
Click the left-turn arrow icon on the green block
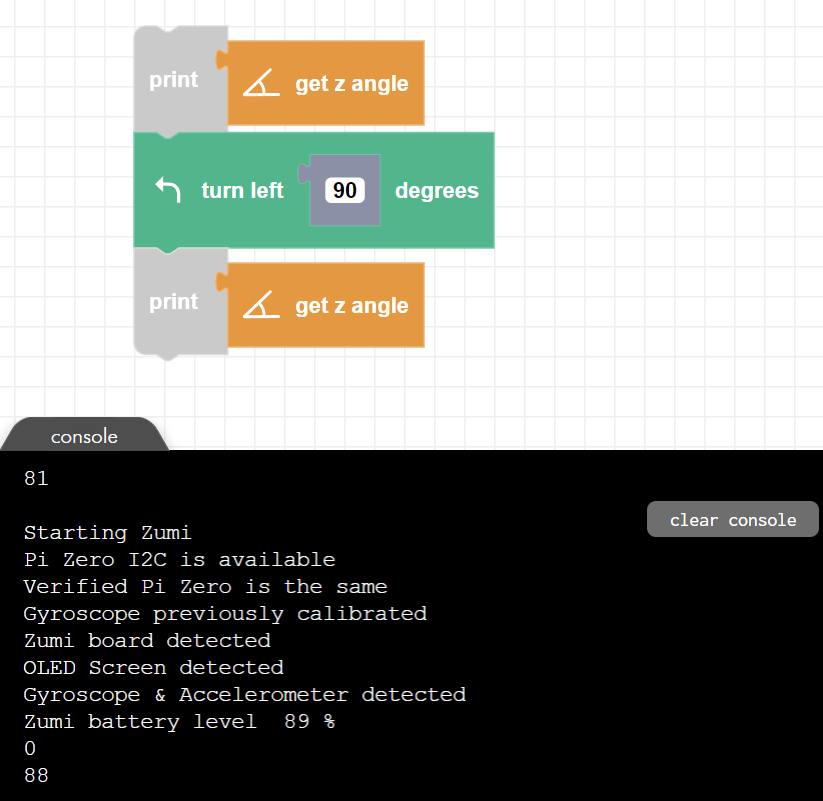click(x=168, y=190)
